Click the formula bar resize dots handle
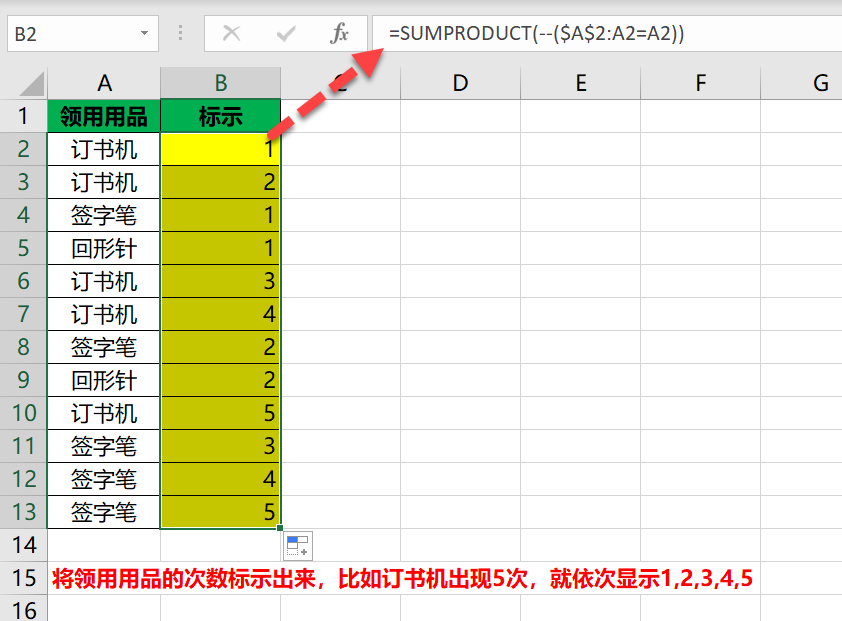The height and width of the screenshot is (621, 842). click(x=180, y=33)
